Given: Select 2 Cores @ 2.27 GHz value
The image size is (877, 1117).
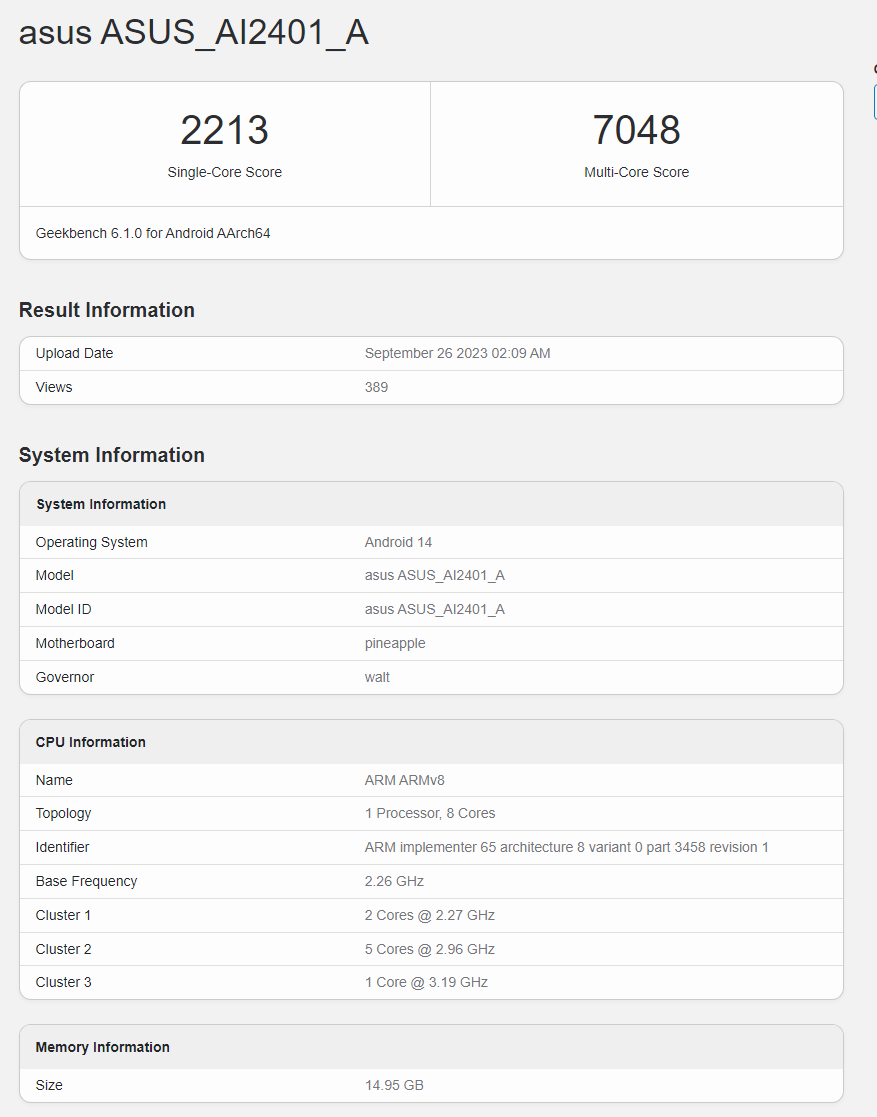Looking at the screenshot, I should (430, 915).
